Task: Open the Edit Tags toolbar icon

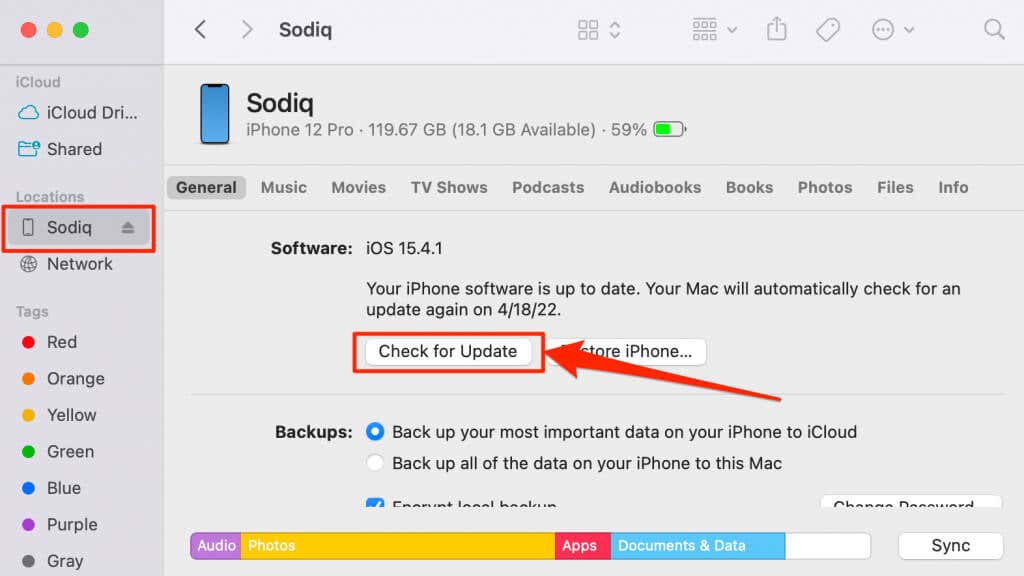Action: pyautogui.click(x=828, y=29)
